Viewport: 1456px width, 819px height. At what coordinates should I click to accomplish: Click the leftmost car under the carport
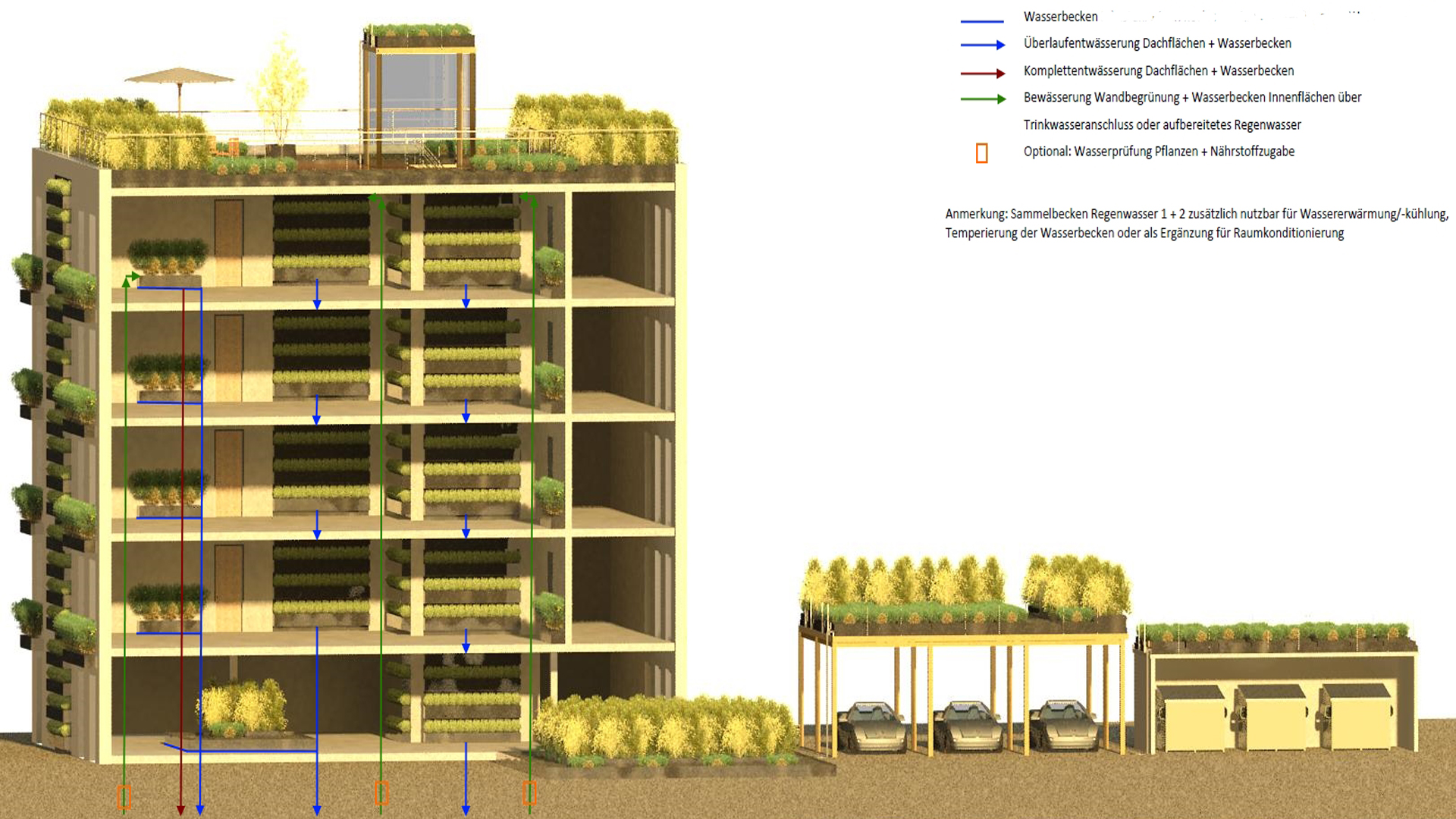(871, 726)
